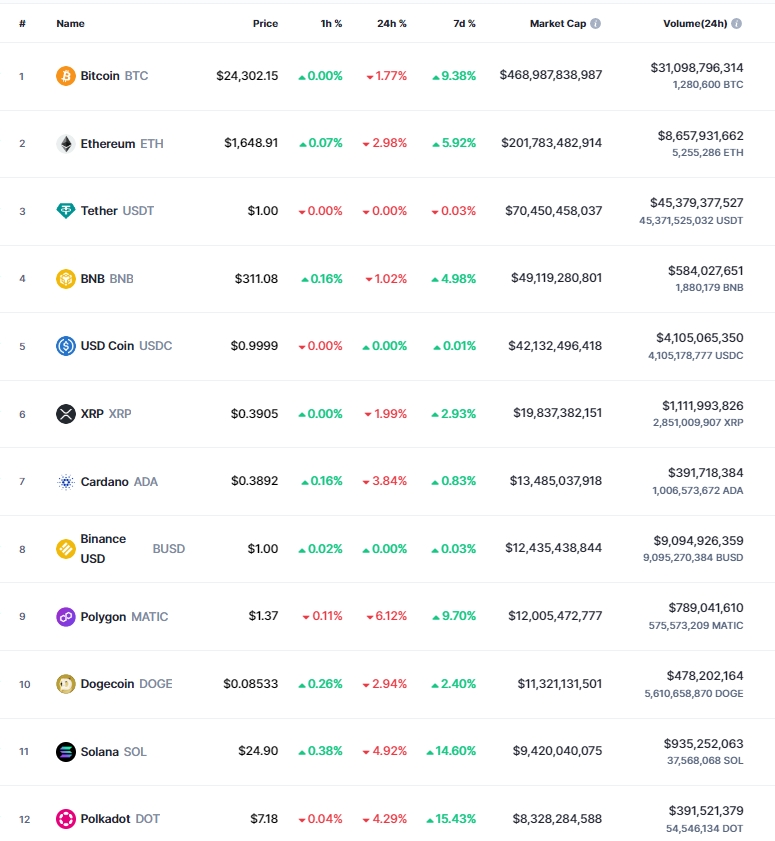Click the Polkadot pink logo icon

pyautogui.click(x=65, y=819)
